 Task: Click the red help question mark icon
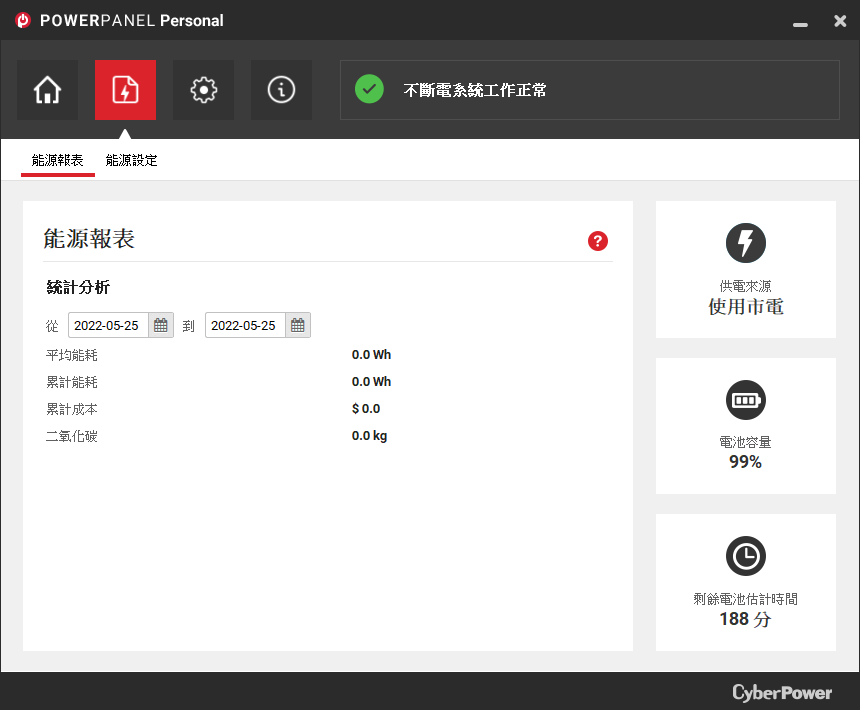tap(598, 241)
